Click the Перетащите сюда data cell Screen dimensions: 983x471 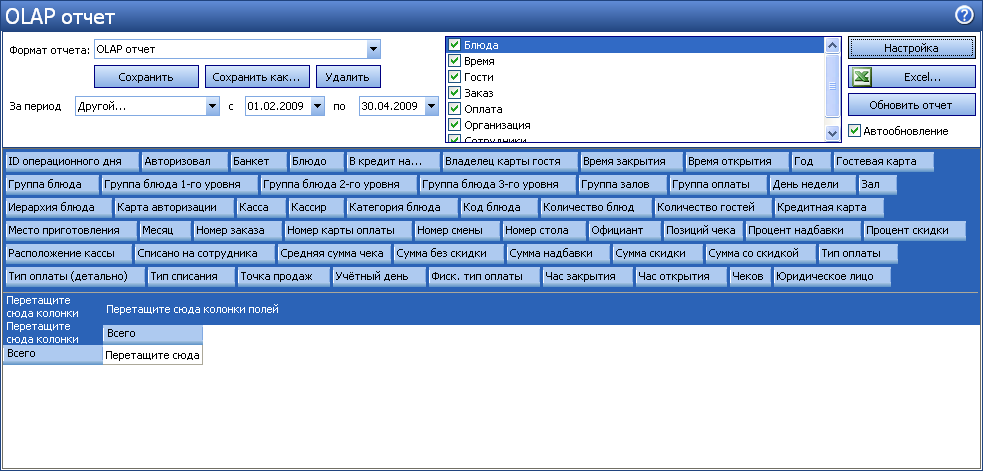[152, 356]
